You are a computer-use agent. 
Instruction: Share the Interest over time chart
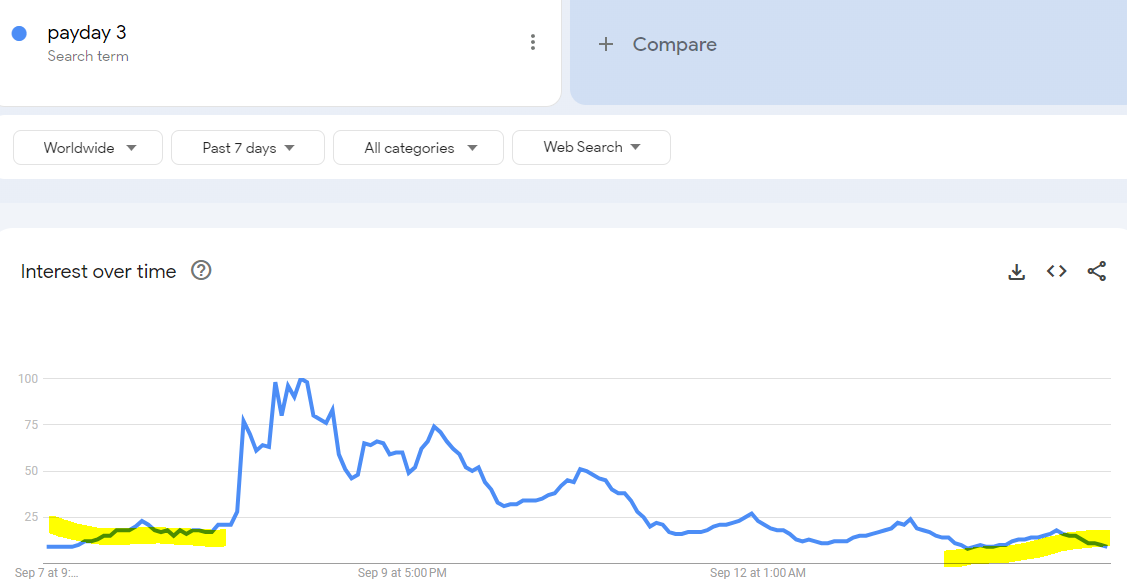1096,271
